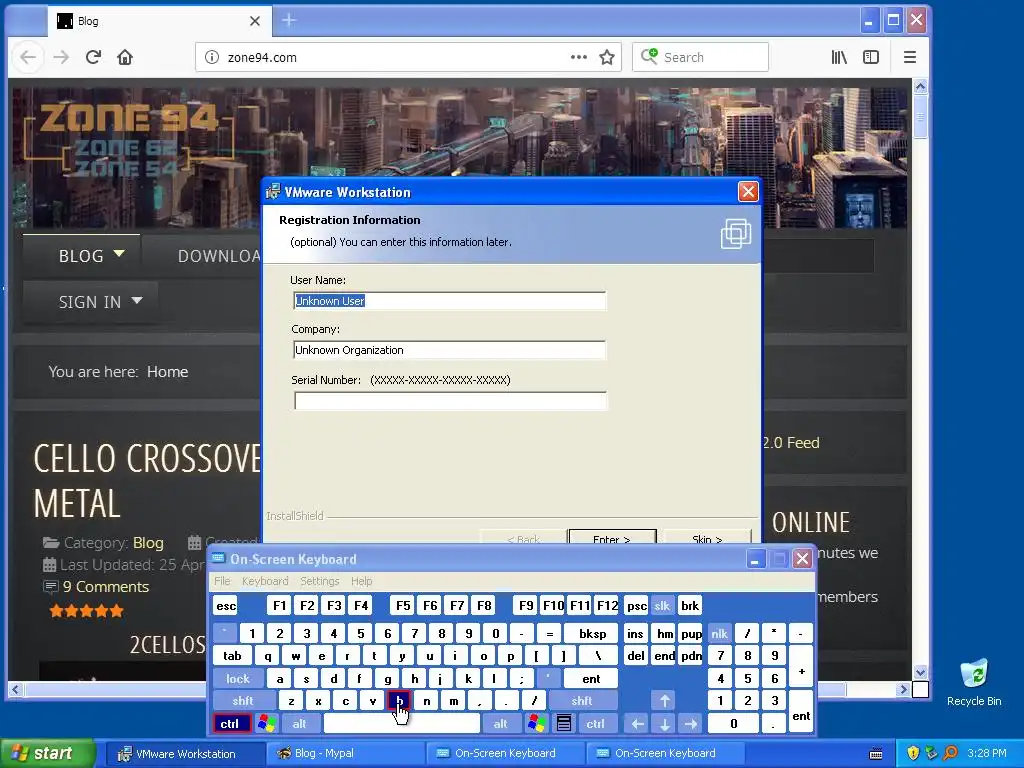Open the browser hamburger menu

[x=910, y=57]
